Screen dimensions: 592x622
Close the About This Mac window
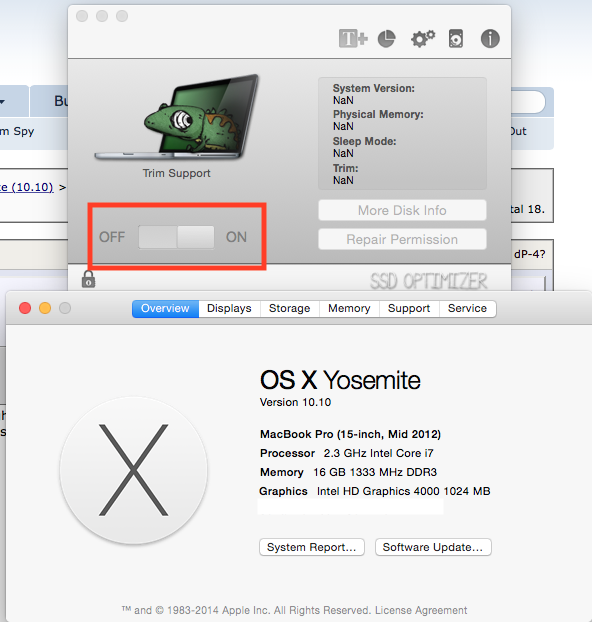(x=25, y=308)
